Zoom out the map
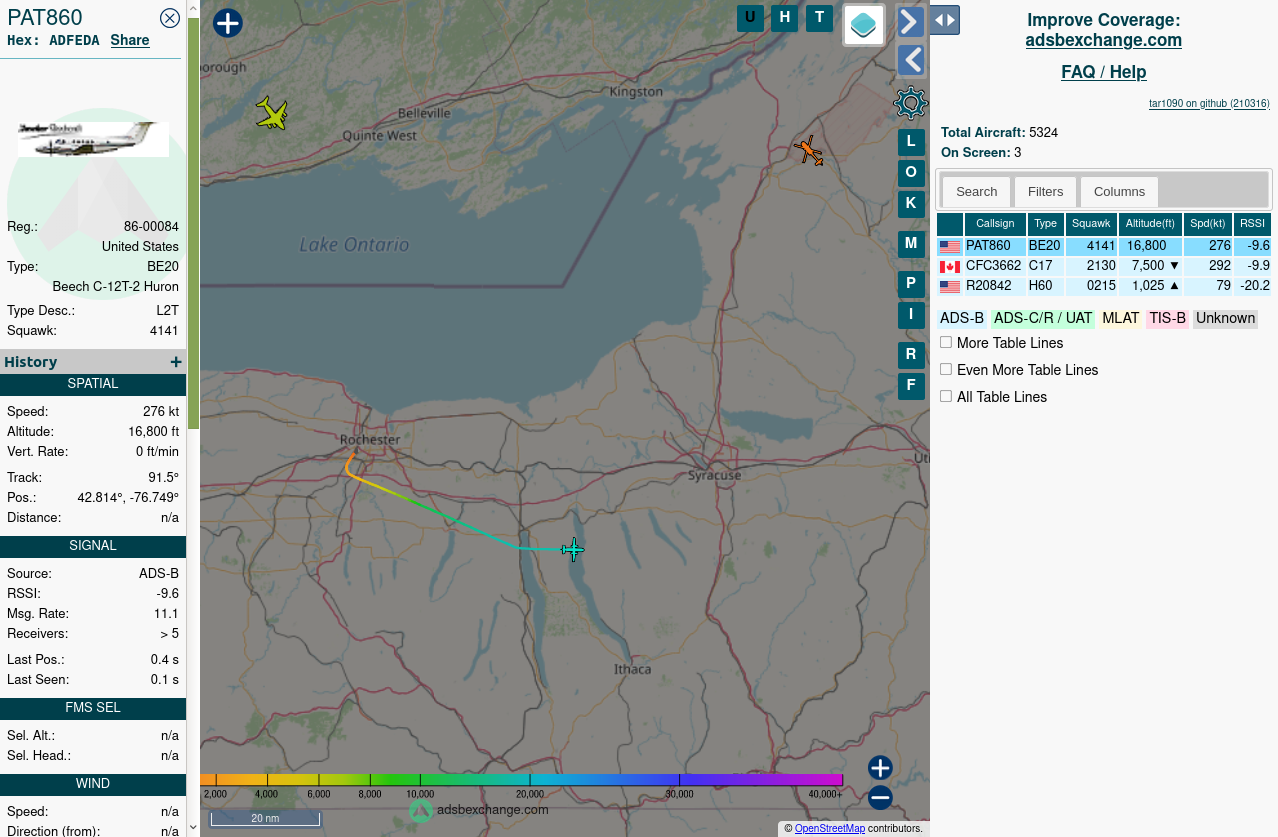 (x=880, y=798)
